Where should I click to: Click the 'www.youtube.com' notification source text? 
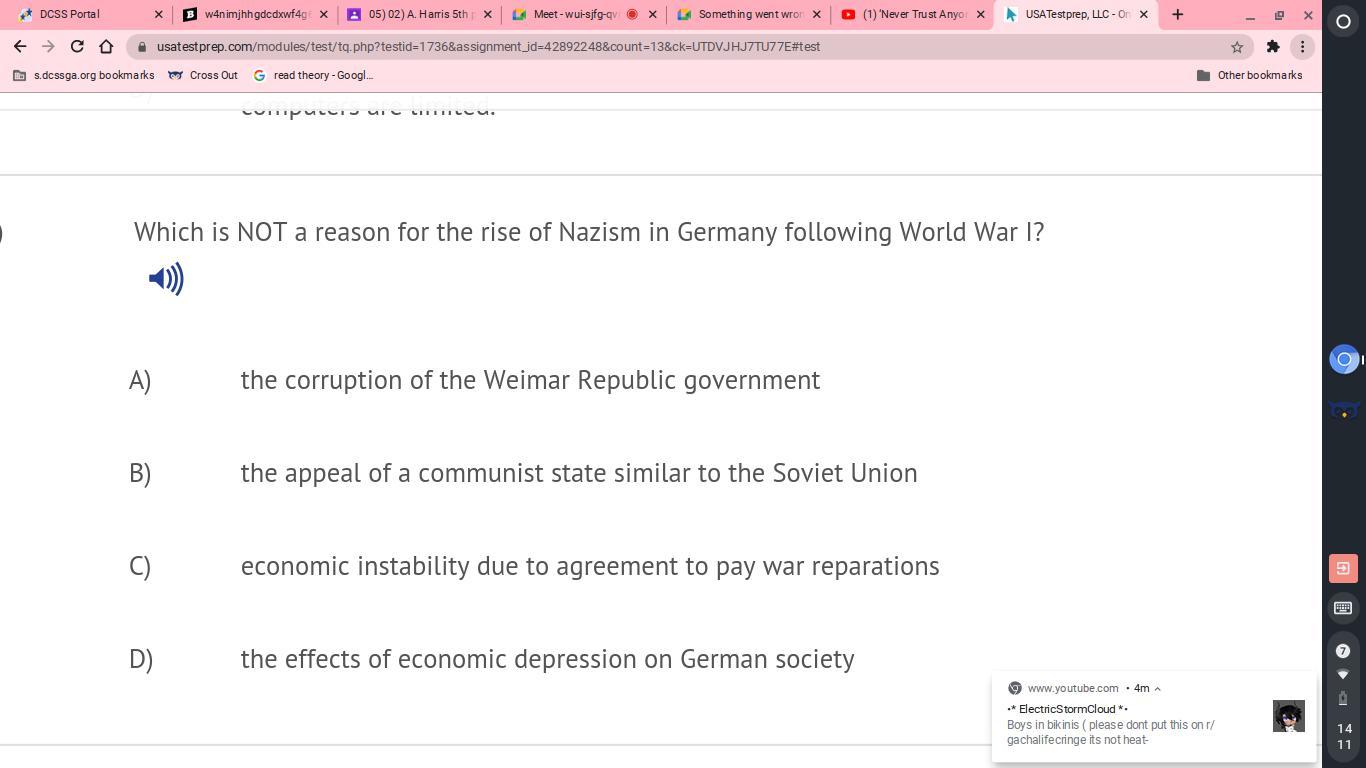click(1073, 689)
